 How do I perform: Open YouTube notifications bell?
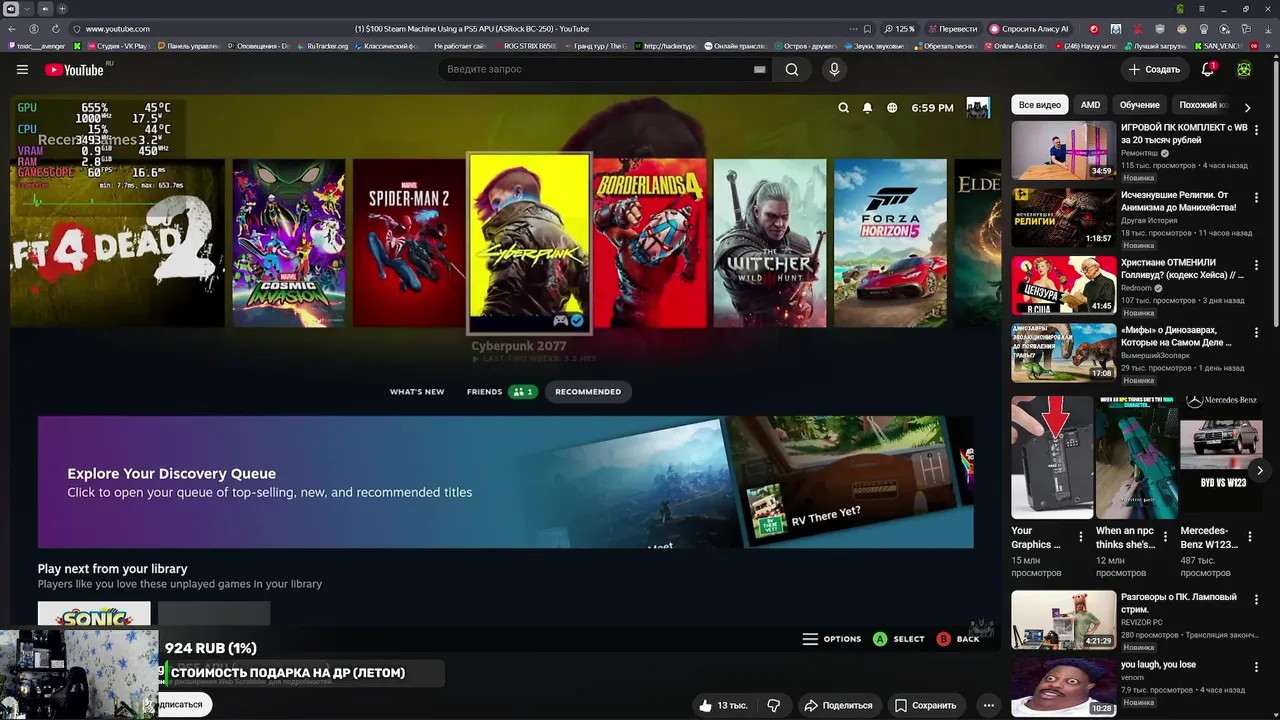[1208, 69]
